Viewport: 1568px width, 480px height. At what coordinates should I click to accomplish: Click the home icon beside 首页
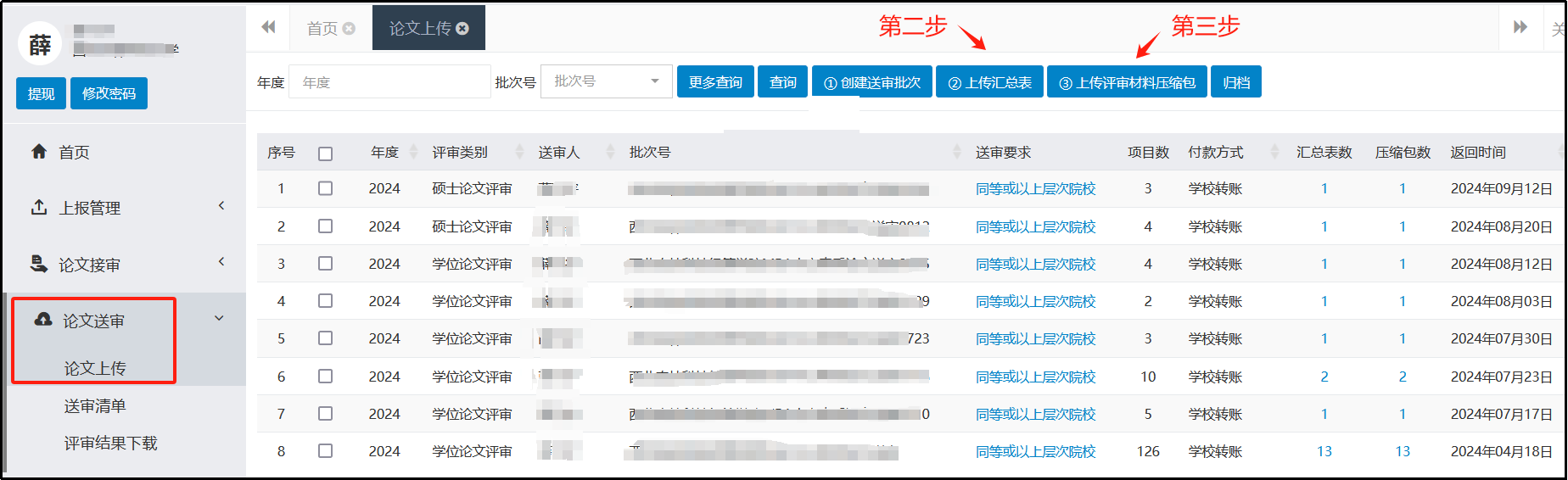click(39, 152)
